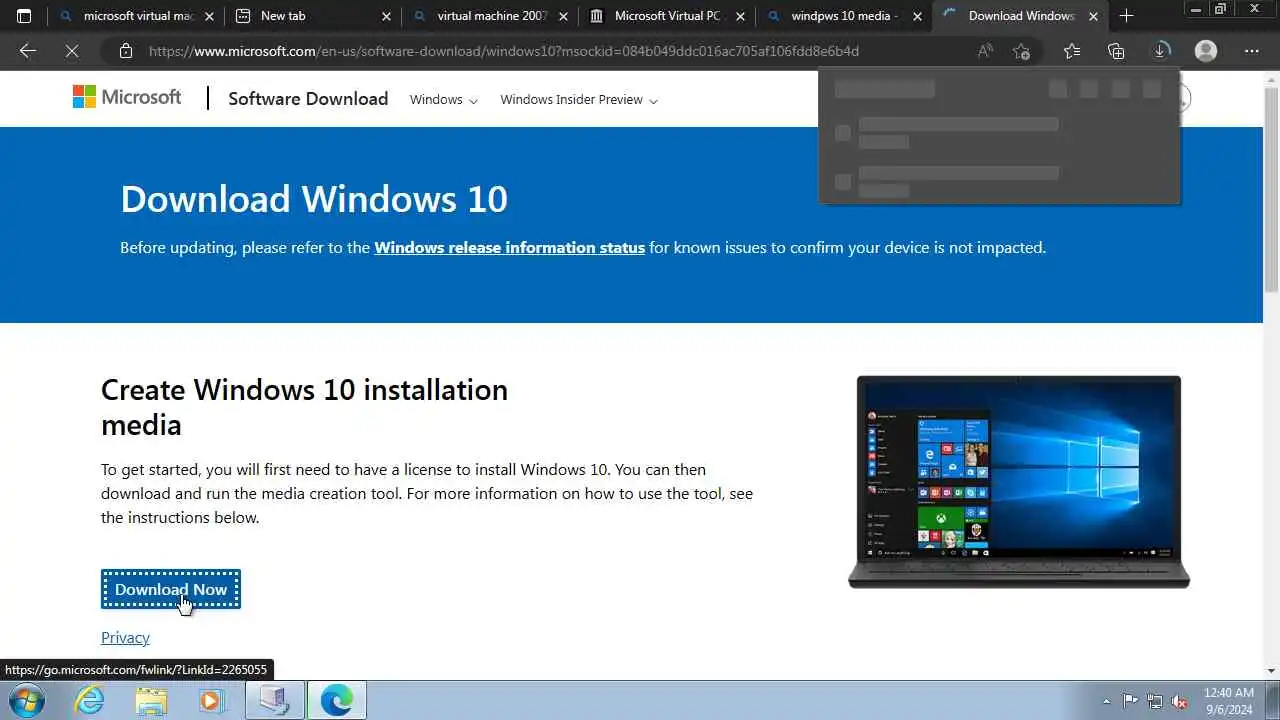The height and width of the screenshot is (720, 1280).
Task: Open a new tab with the plus icon
Action: (x=1127, y=16)
